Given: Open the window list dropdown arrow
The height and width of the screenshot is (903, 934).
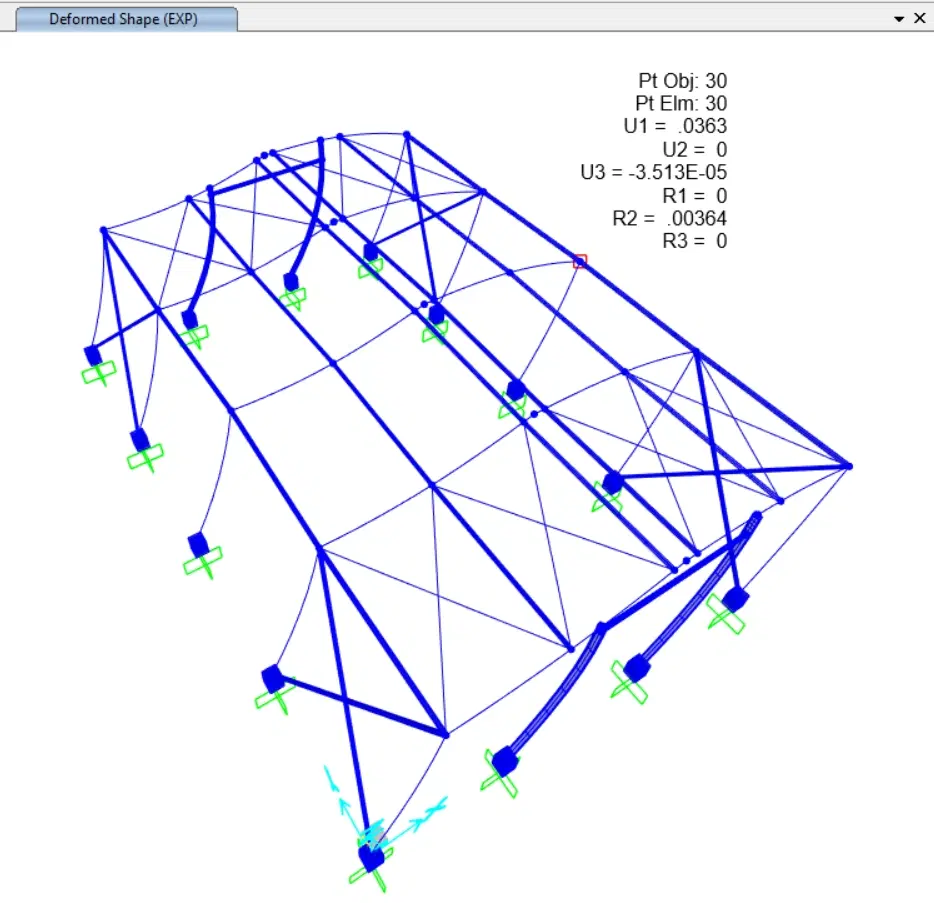Looking at the screenshot, I should (899, 19).
